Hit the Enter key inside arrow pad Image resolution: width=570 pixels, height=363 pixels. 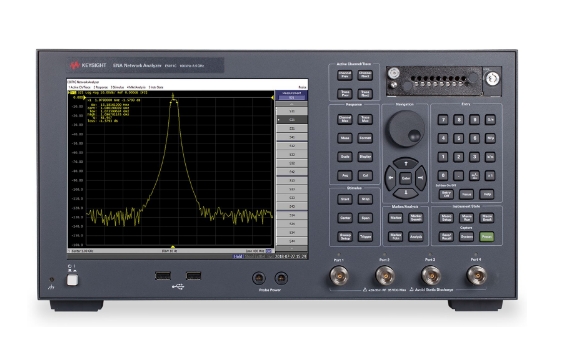click(x=406, y=178)
